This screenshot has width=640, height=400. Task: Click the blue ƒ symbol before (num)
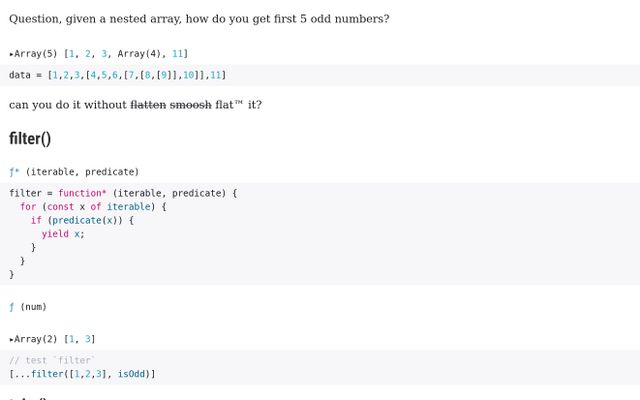[x=11, y=307]
